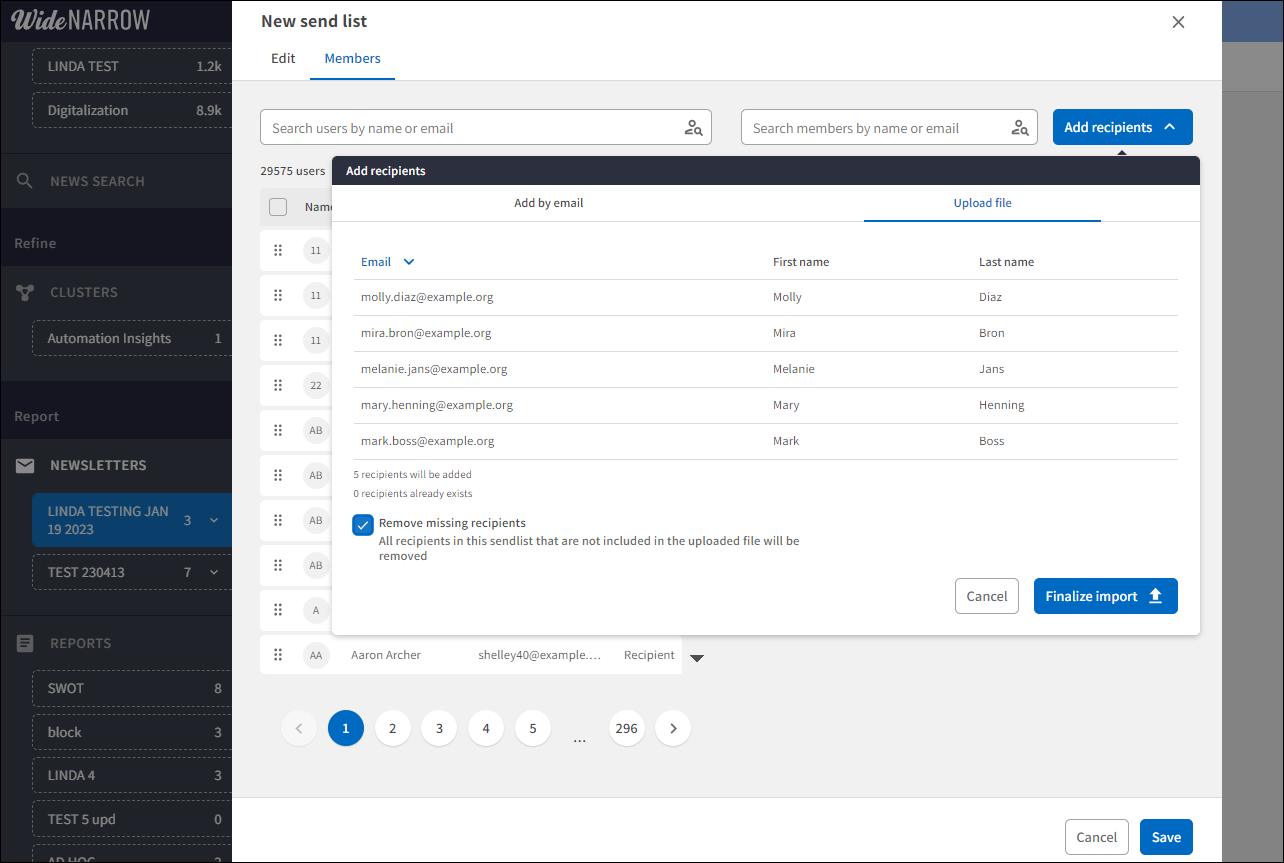Viewport: 1284px width, 863px height.
Task: Uncheck Remove missing recipients
Action: pyautogui.click(x=362, y=524)
